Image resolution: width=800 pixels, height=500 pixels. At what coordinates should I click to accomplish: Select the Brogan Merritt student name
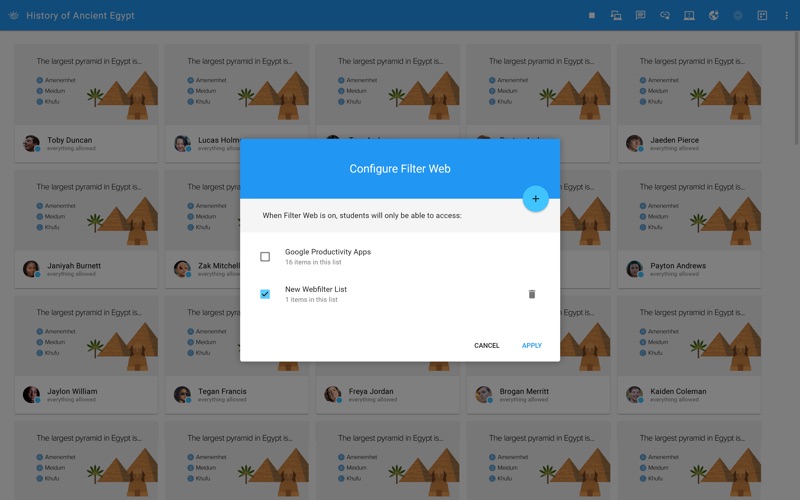coord(524,391)
